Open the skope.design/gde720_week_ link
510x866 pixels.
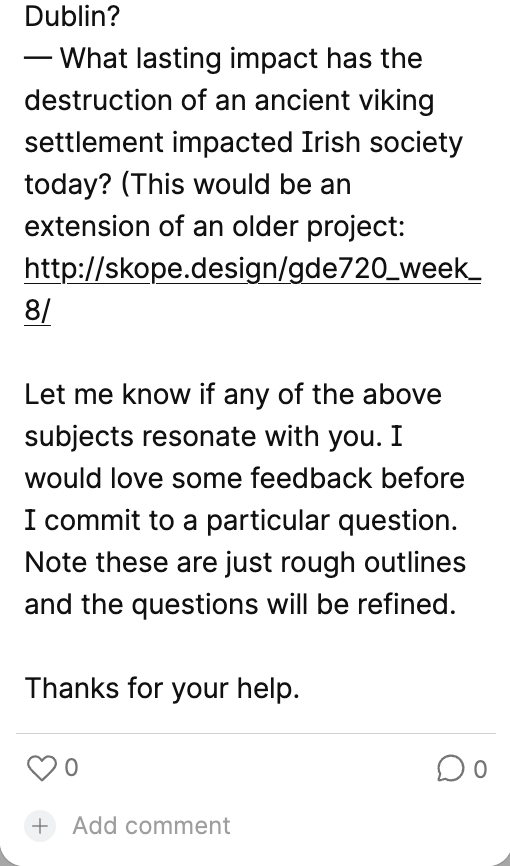click(x=253, y=268)
